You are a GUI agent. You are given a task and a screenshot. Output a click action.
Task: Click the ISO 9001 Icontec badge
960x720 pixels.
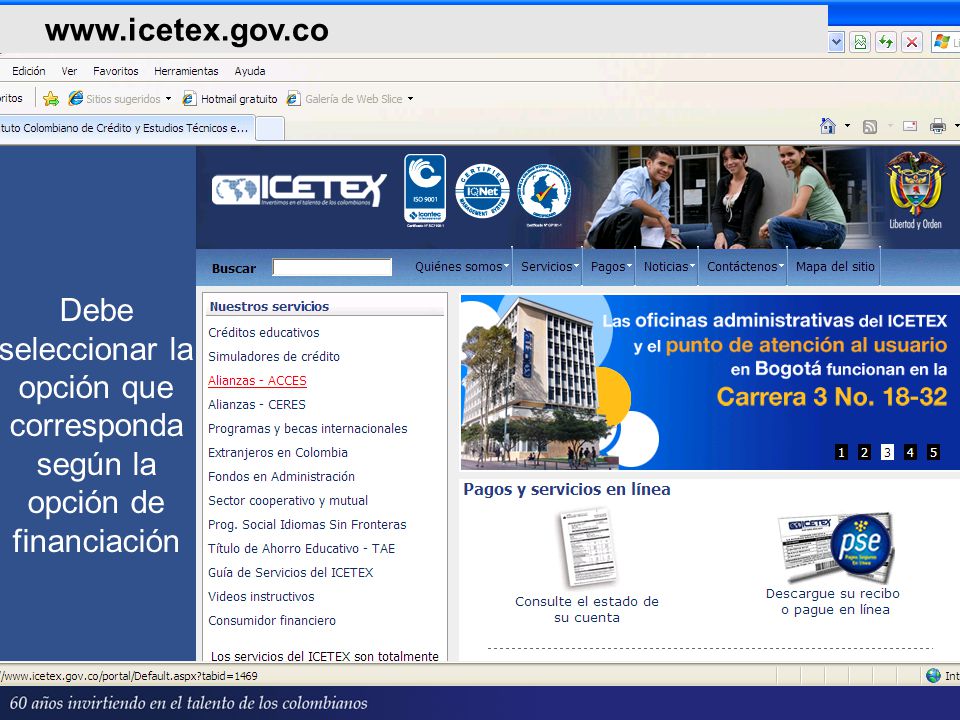click(425, 190)
